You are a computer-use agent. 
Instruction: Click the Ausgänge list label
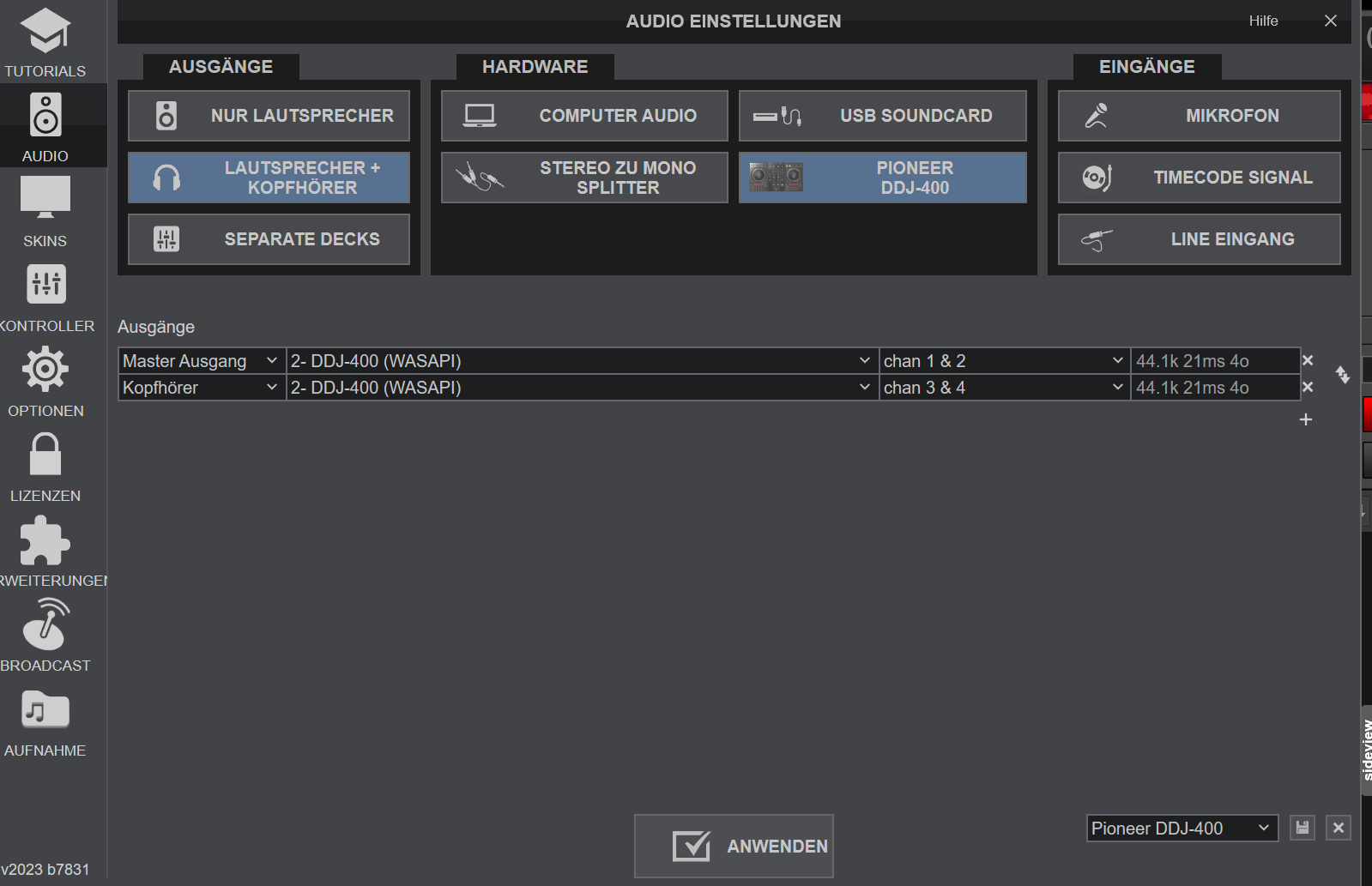pyautogui.click(x=156, y=327)
